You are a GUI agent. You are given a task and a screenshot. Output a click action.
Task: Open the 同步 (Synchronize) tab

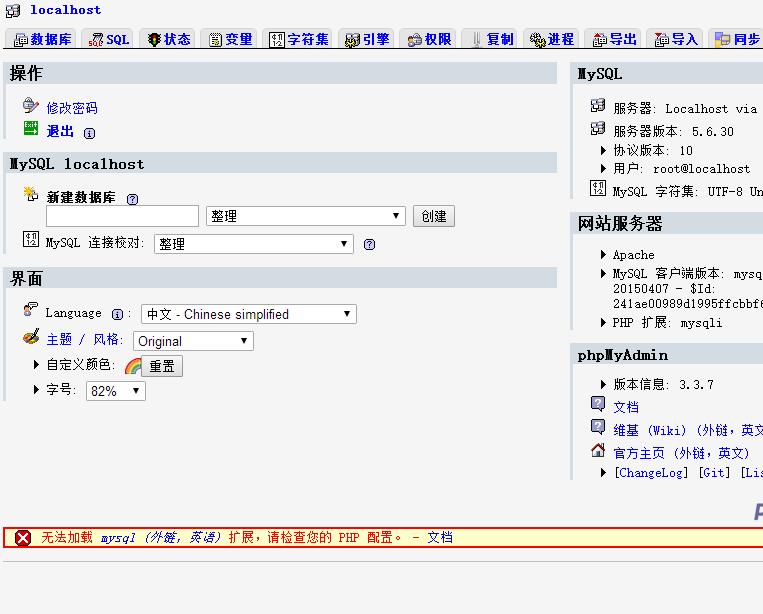point(737,39)
